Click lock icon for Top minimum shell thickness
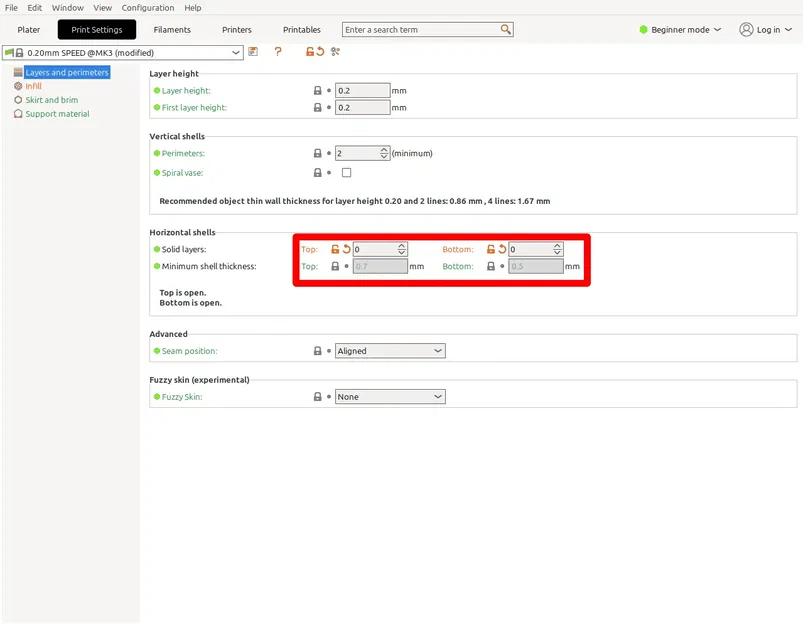Viewport: 803px width, 625px height. (x=335, y=266)
